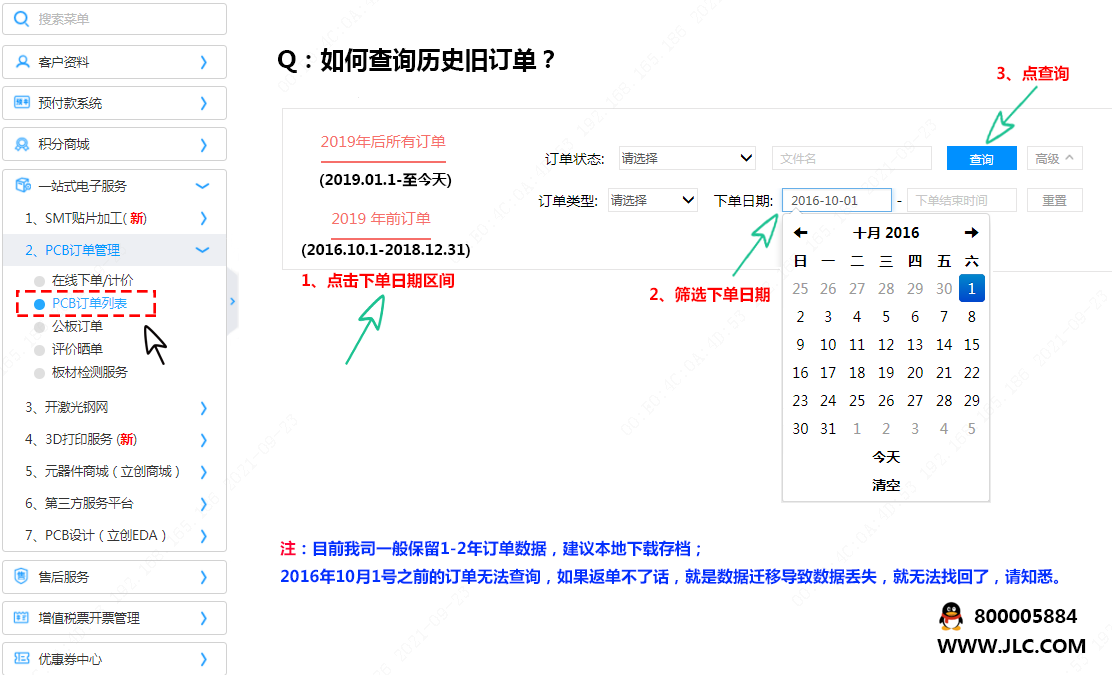Click the 重置 reset button

click(x=1054, y=200)
